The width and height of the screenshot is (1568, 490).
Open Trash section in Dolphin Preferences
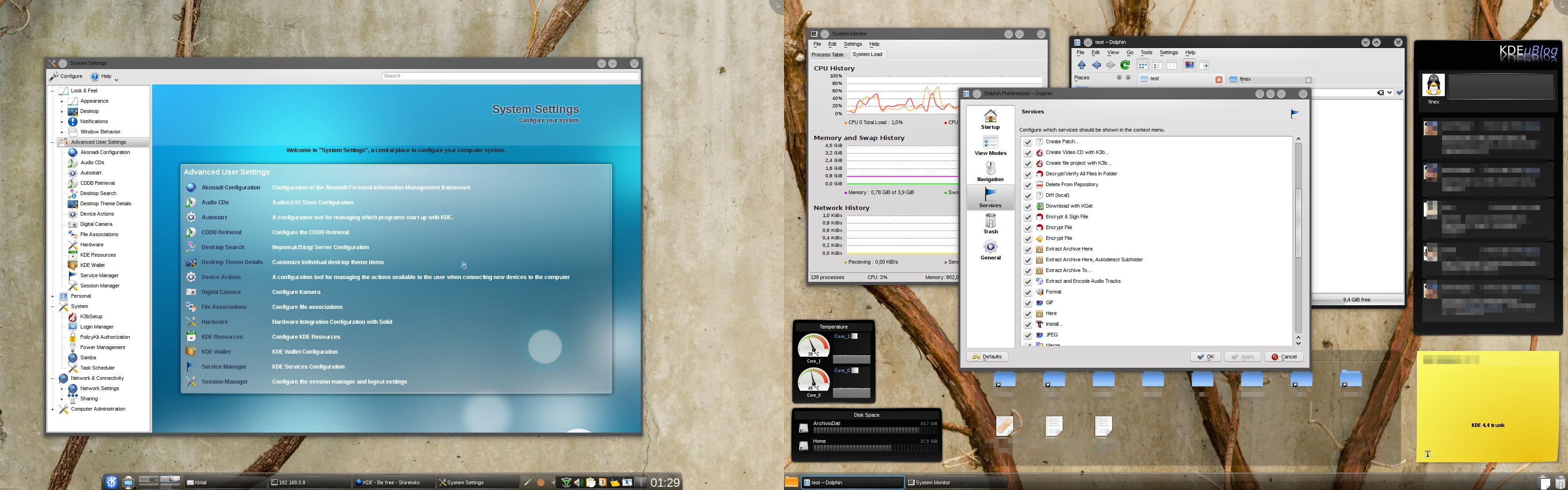990,224
